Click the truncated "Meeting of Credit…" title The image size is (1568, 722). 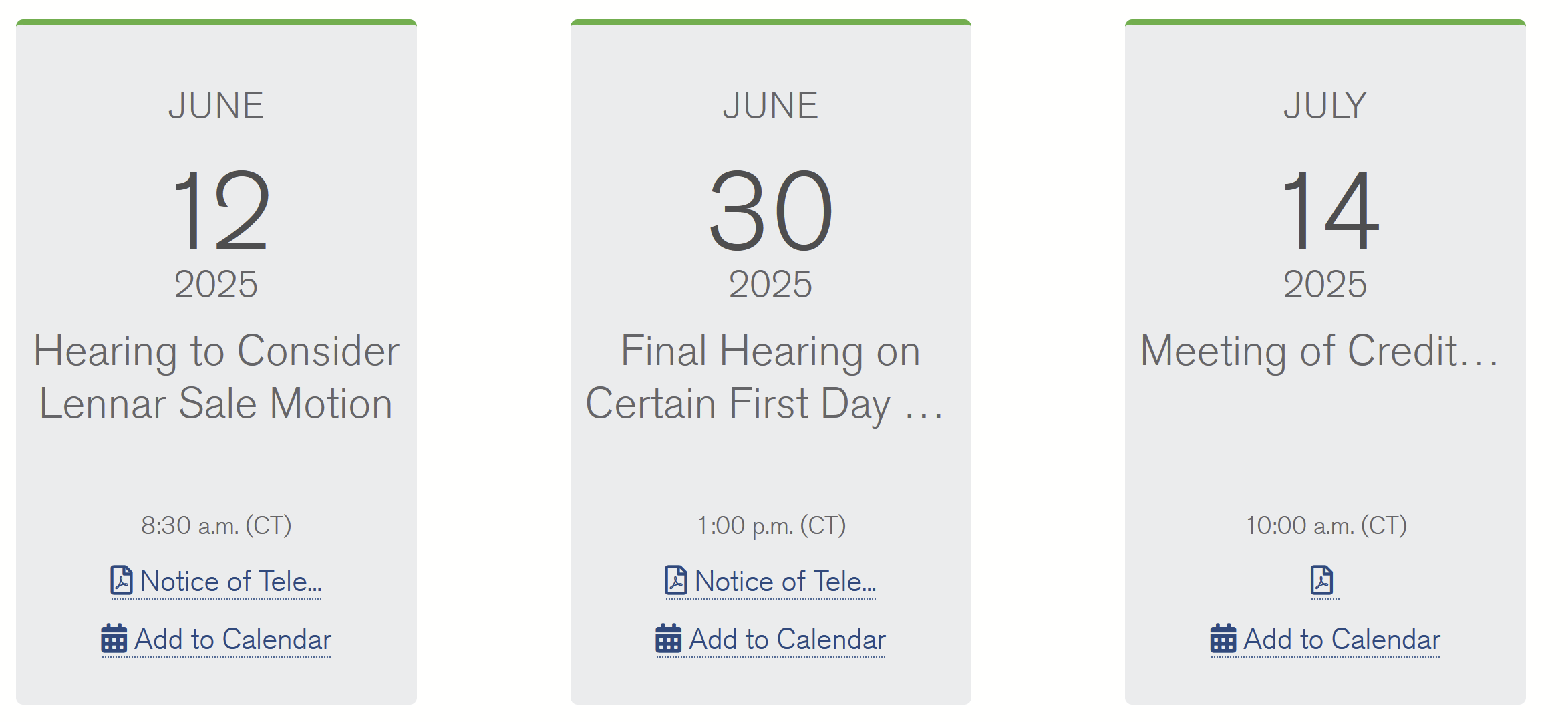(1319, 351)
